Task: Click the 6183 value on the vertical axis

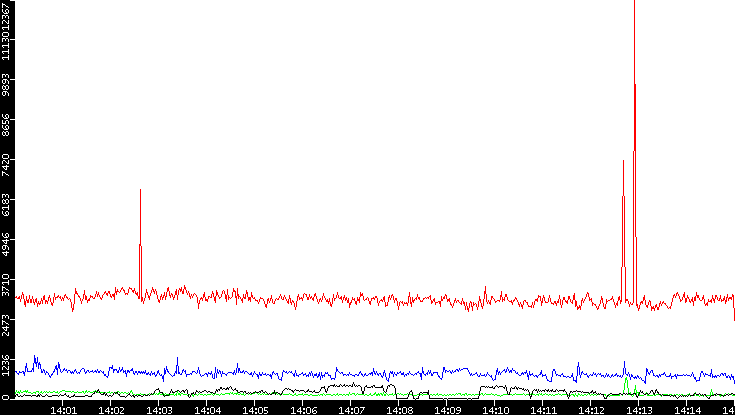Action: [x=5, y=204]
